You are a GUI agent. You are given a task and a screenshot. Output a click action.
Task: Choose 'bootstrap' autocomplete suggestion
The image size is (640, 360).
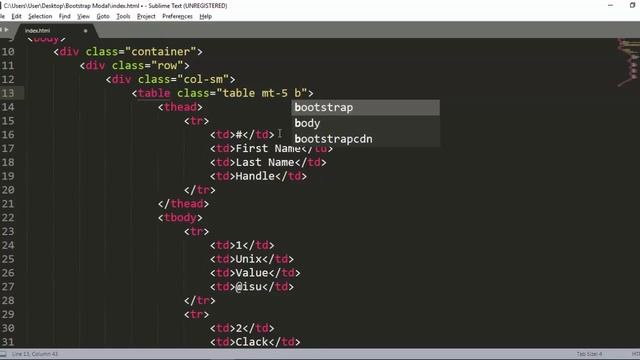tap(366, 107)
